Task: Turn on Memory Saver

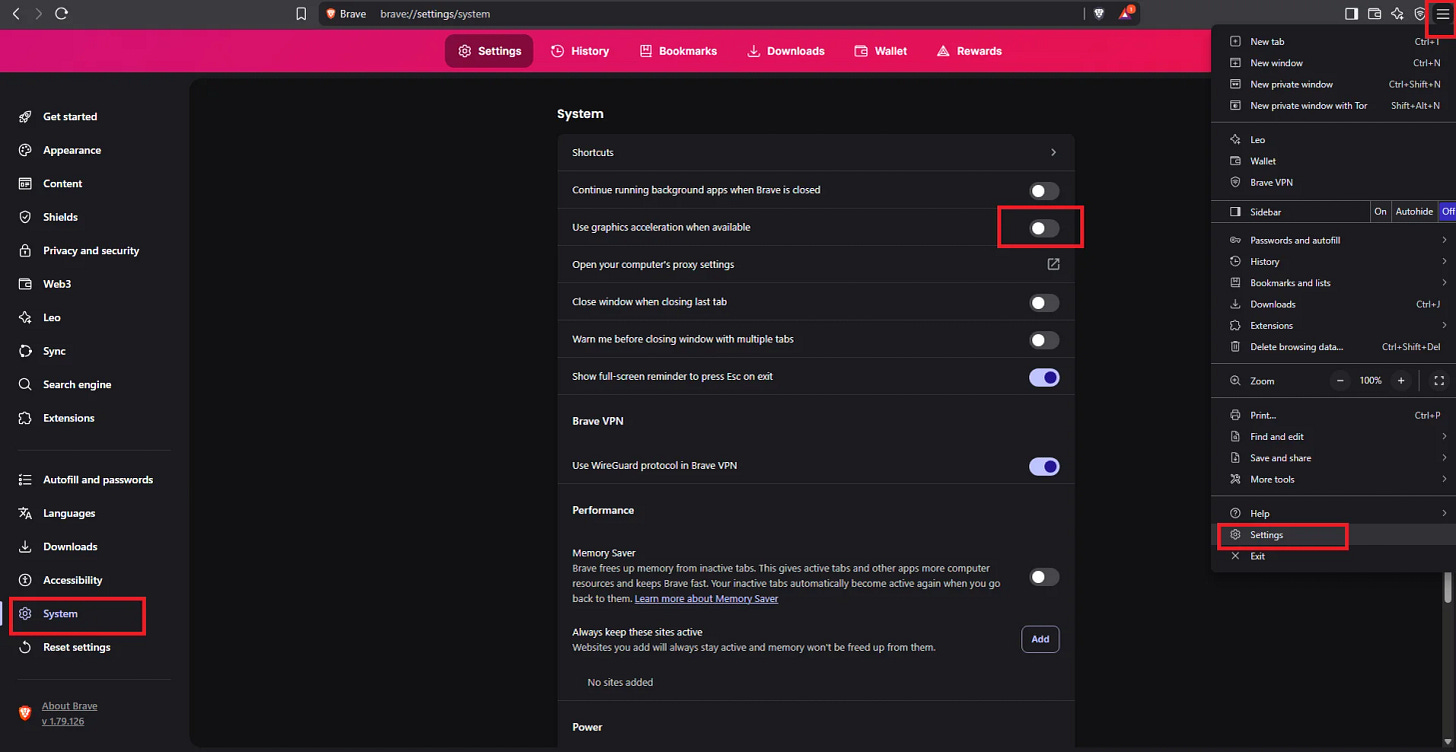Action: click(1043, 577)
